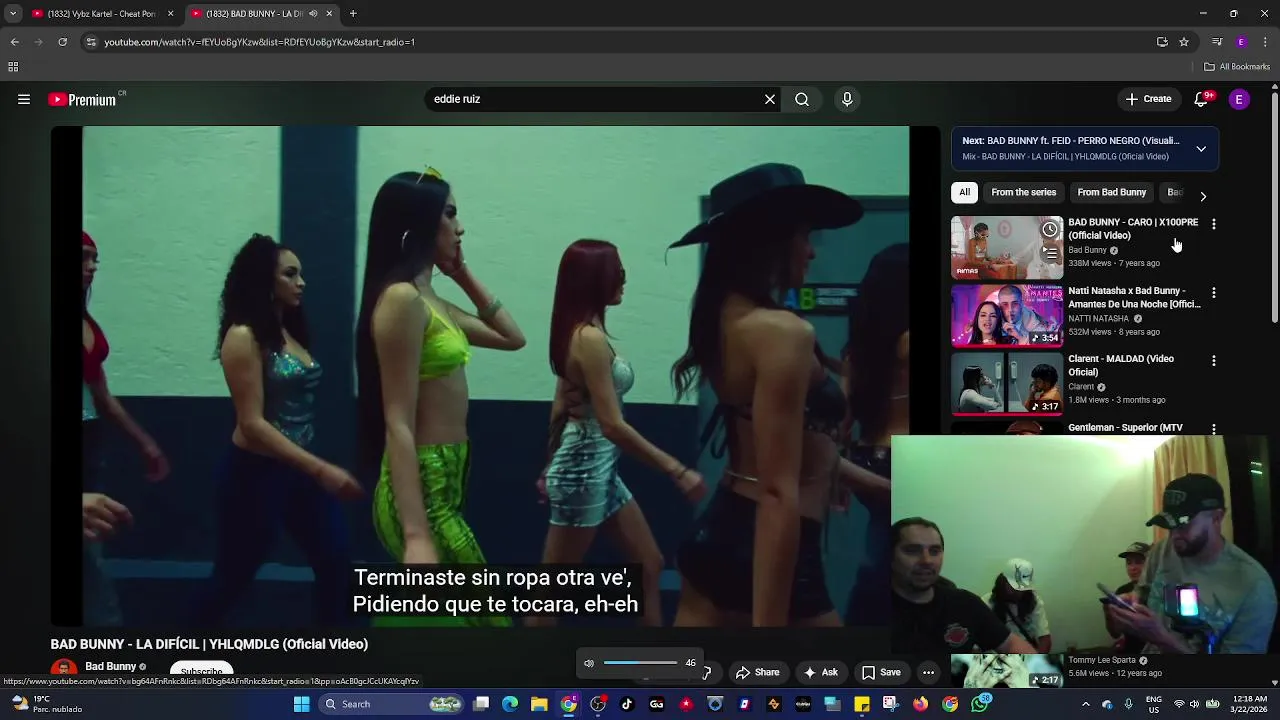The height and width of the screenshot is (720, 1280).
Task: Start voice search with the microphone
Action: coord(847,99)
